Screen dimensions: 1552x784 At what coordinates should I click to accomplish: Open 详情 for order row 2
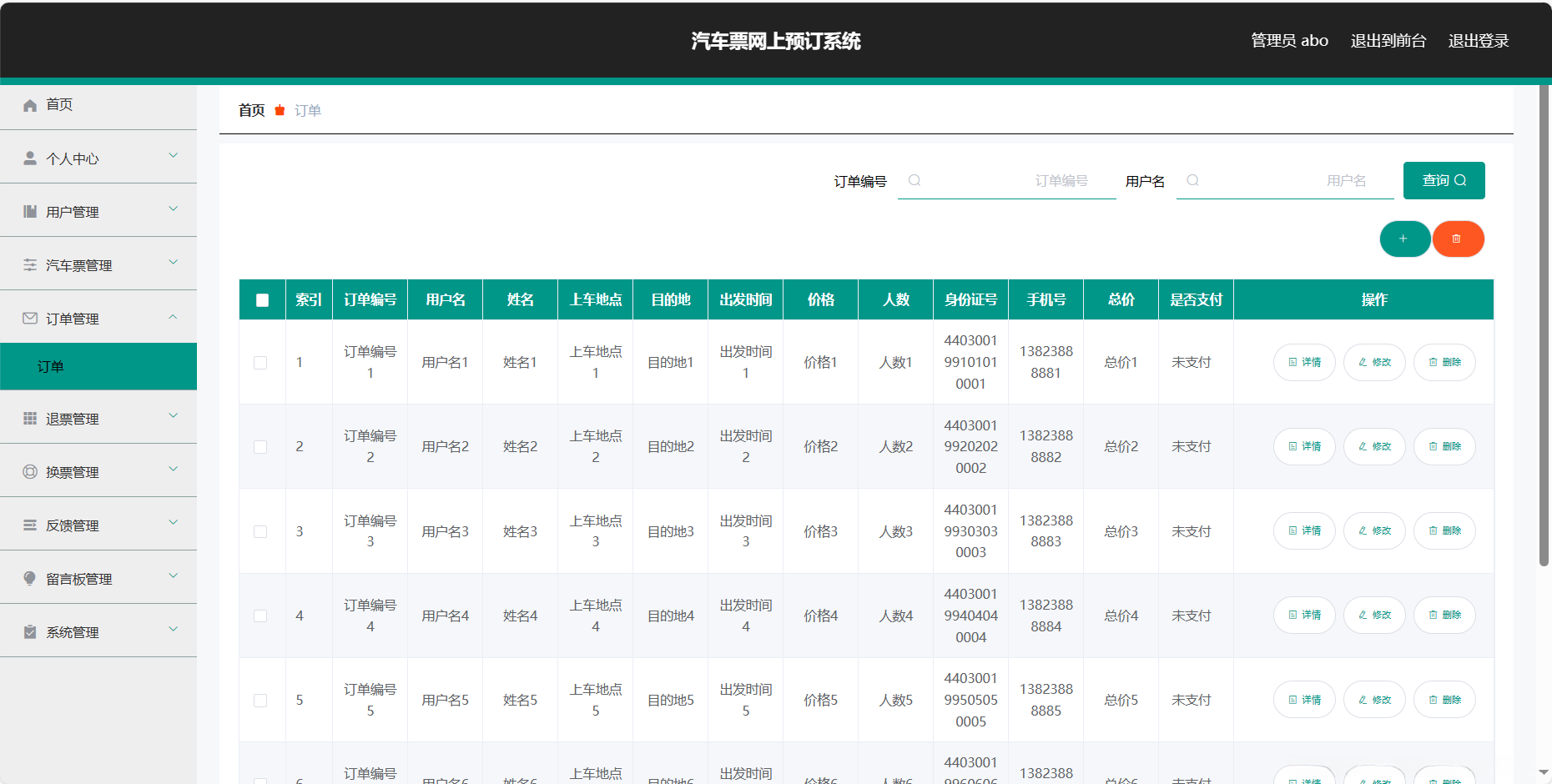(x=1304, y=447)
